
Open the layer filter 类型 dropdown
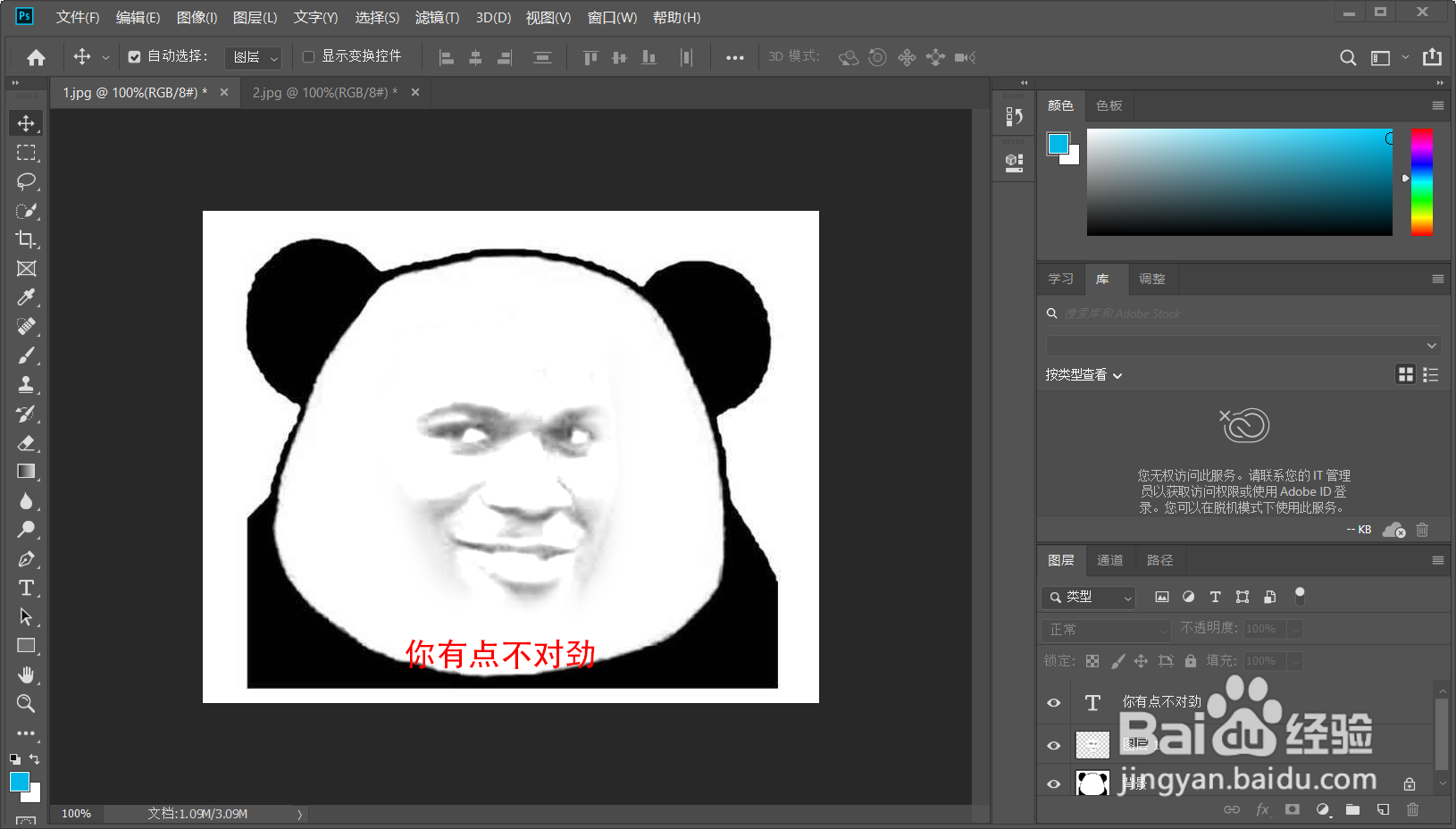point(1088,597)
